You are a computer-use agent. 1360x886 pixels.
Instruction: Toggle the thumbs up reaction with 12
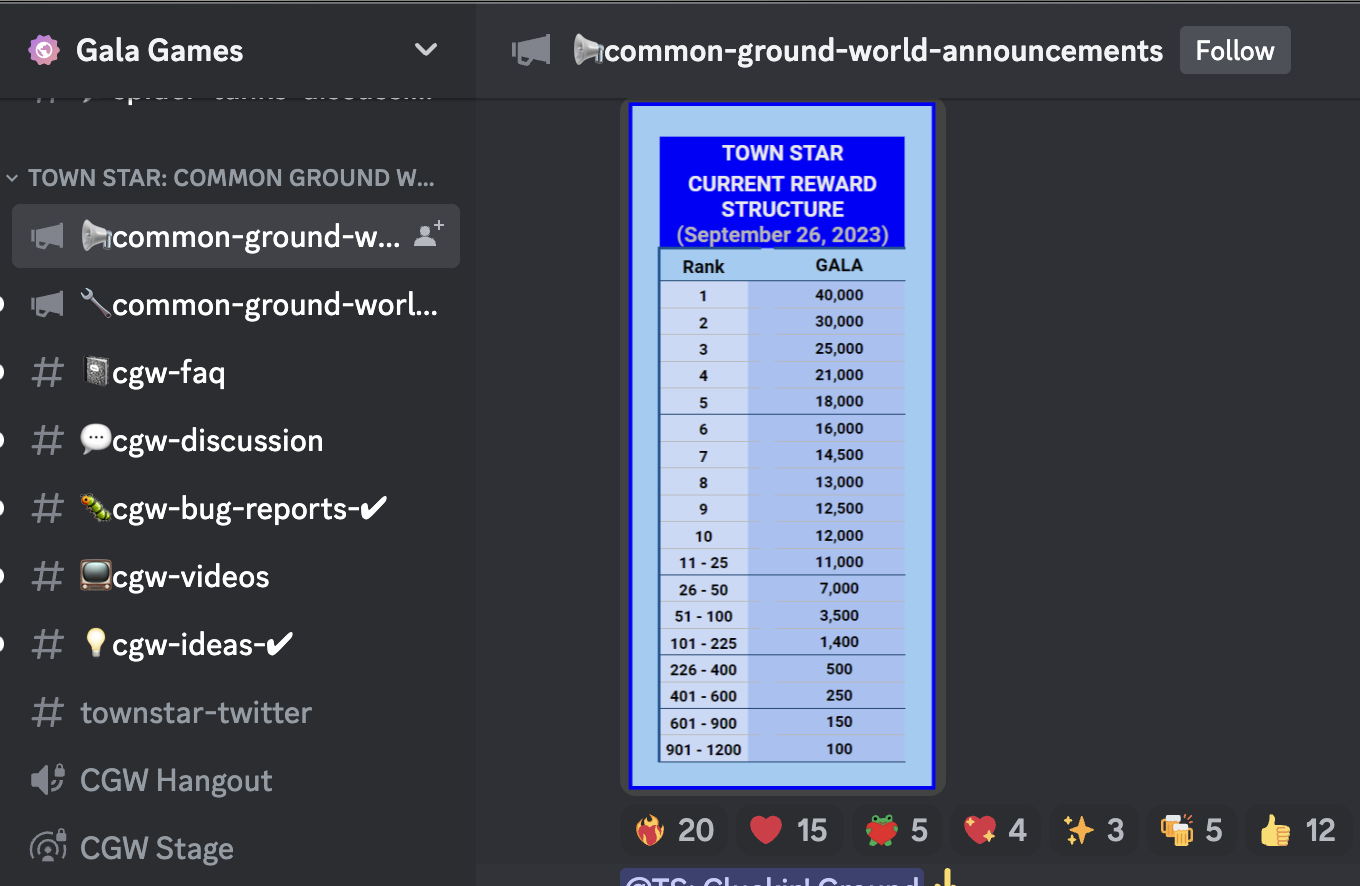[1297, 830]
